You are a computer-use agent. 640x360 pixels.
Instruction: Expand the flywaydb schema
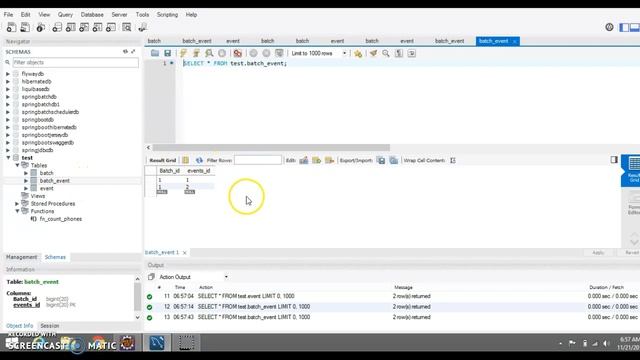pos(8,74)
